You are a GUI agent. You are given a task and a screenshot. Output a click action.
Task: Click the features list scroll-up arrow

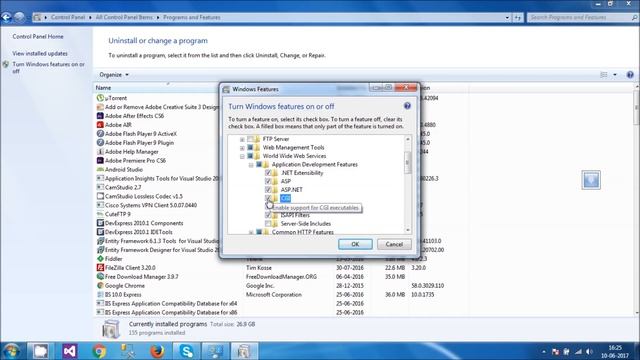point(407,139)
